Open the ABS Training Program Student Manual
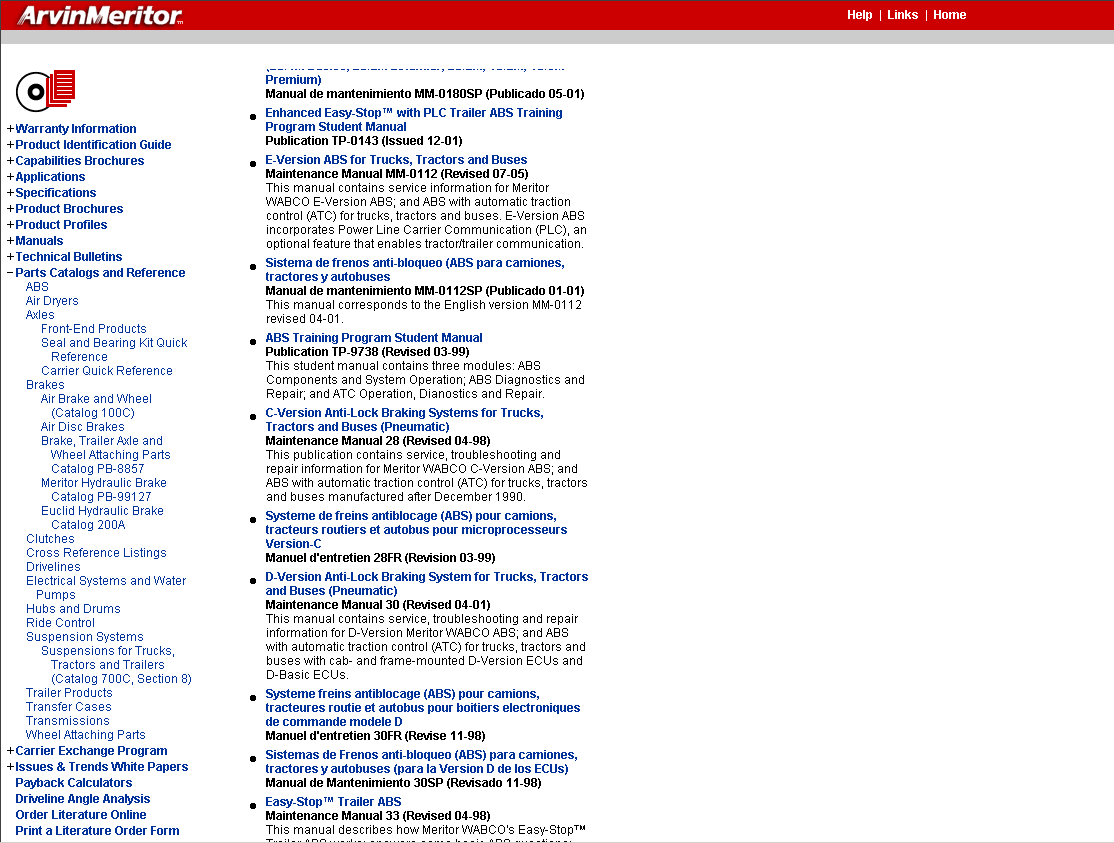 [373, 337]
